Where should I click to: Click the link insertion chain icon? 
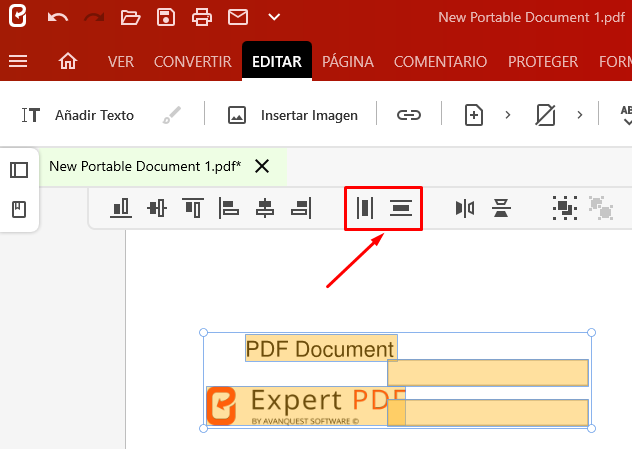click(x=409, y=115)
